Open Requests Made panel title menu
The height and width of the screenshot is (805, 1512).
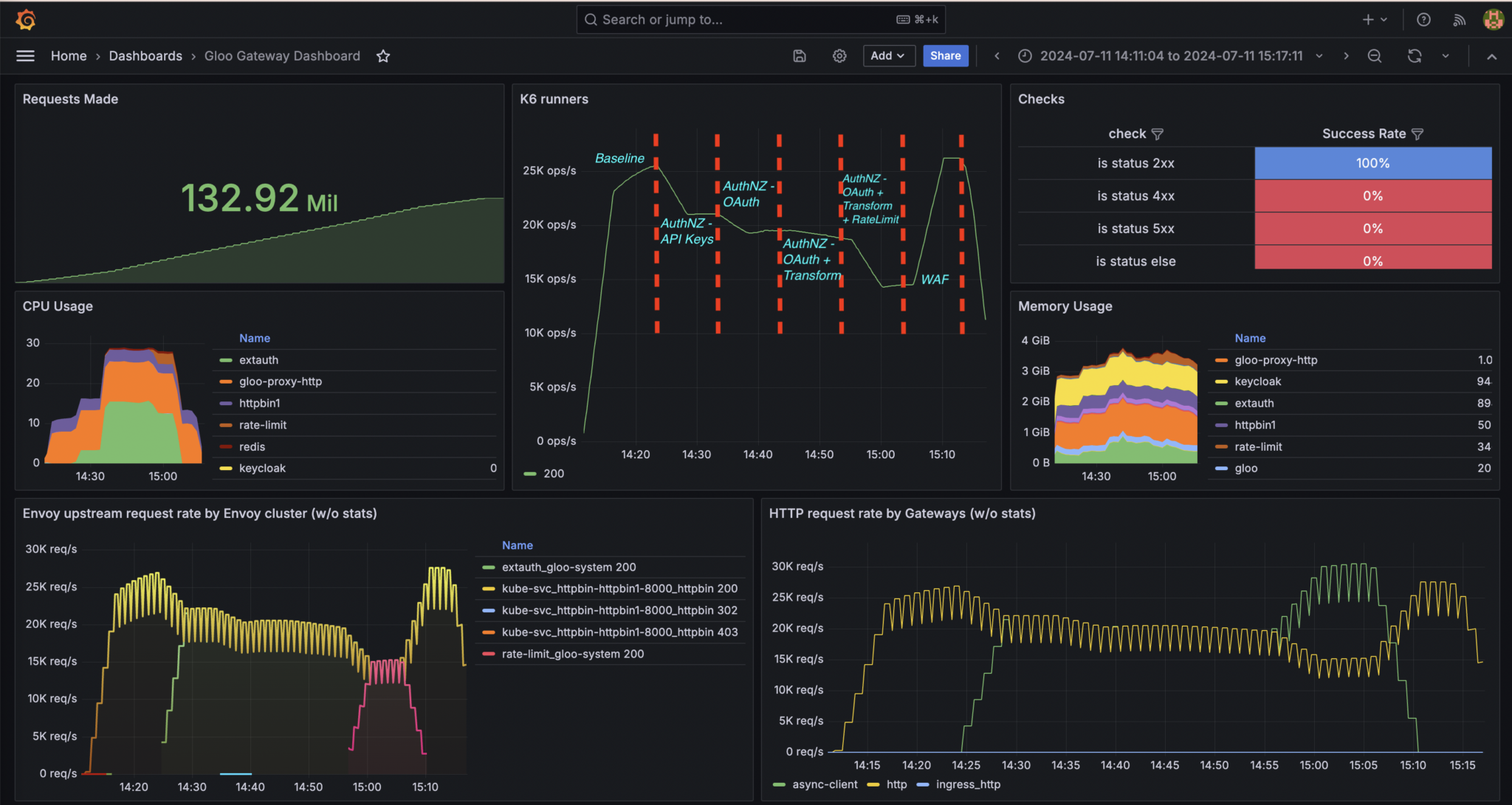tap(70, 99)
